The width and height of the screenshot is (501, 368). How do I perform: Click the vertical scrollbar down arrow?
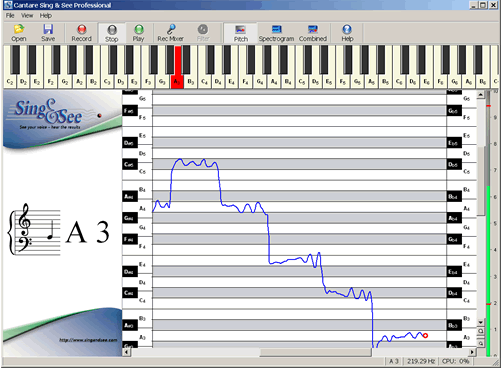pos(481,322)
